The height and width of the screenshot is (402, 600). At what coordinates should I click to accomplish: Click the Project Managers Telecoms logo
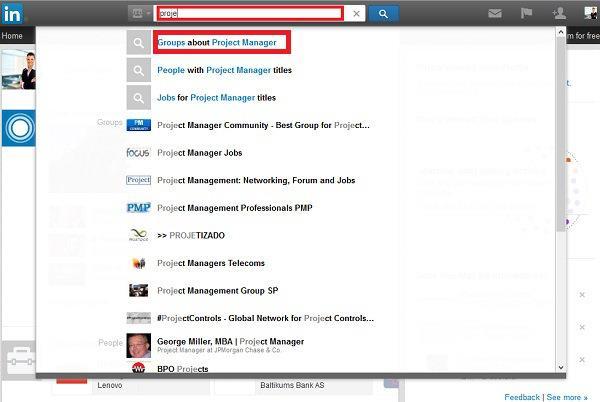pyautogui.click(x=139, y=263)
